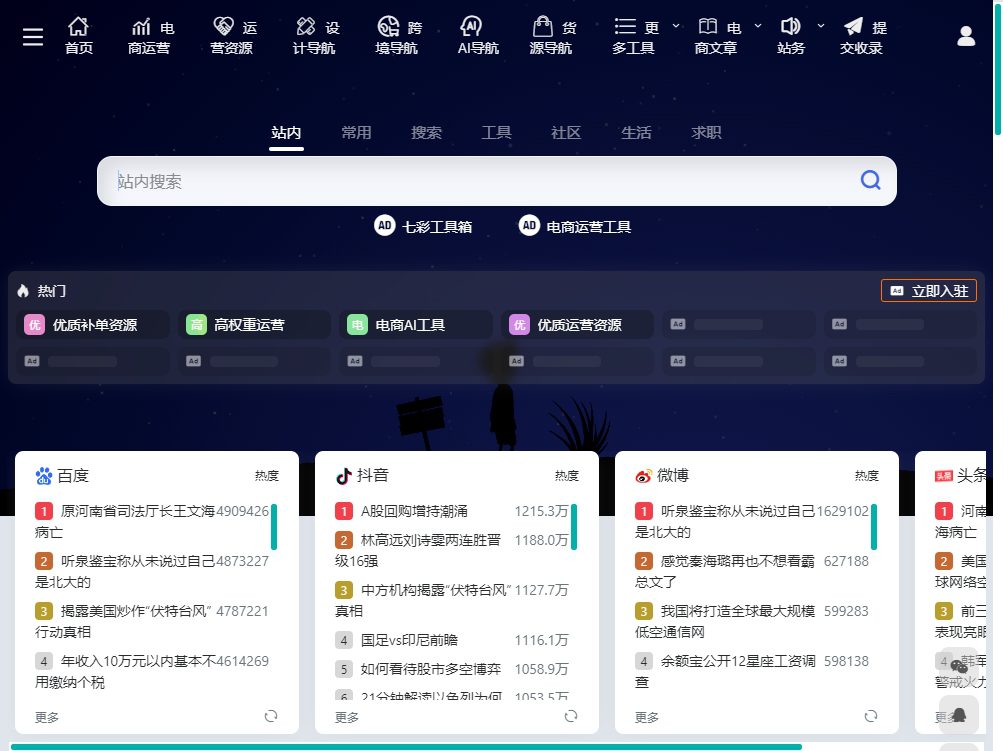Open 货源导航 bag icon
The width and height of the screenshot is (1003, 751).
pyautogui.click(x=542, y=26)
